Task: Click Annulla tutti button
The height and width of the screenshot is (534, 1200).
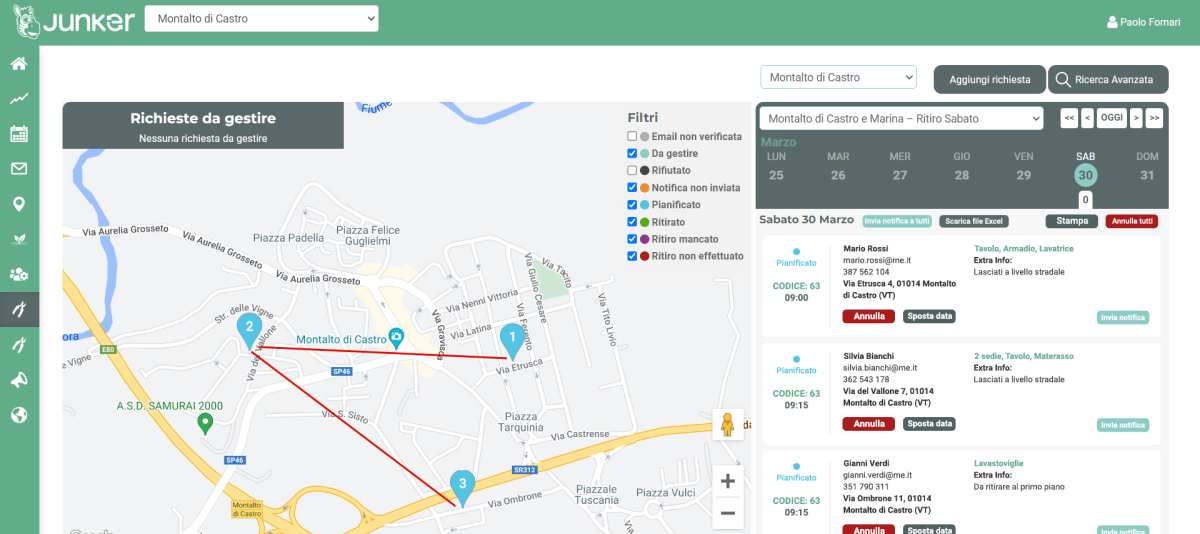Action: coord(1132,221)
